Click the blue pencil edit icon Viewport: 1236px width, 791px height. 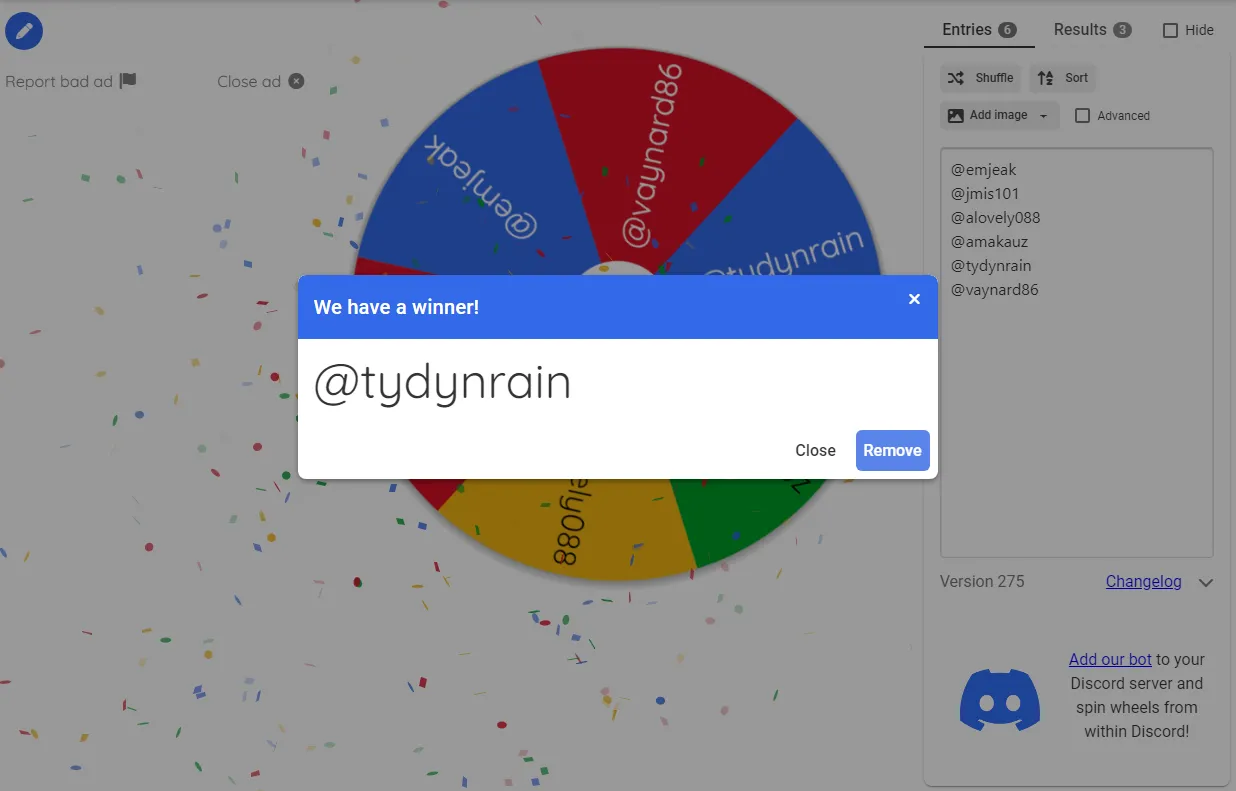click(x=24, y=31)
